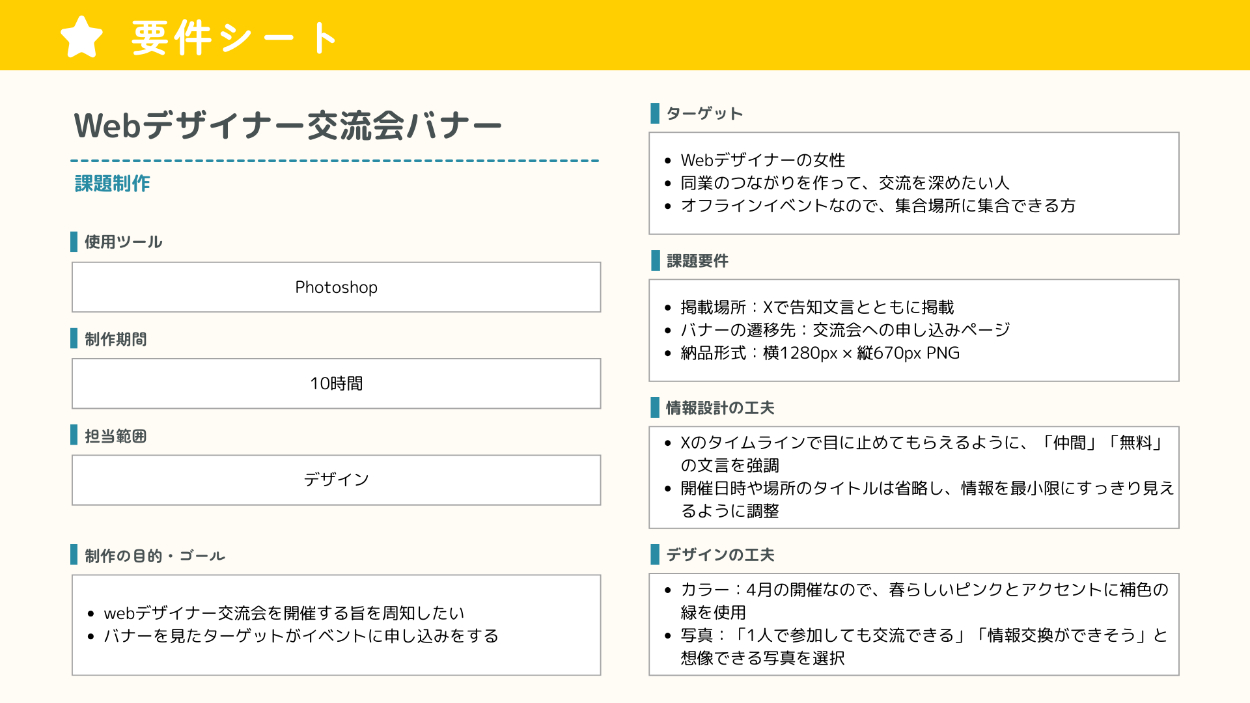Click the Webデザイナーの女性 bullet item
1250x703 pixels.
point(762,160)
